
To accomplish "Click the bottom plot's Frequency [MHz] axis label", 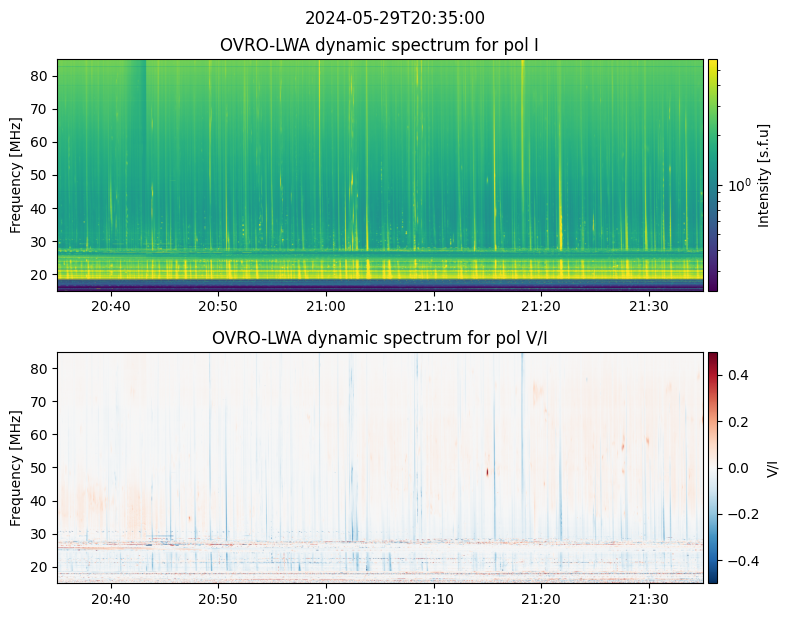I will (x=16, y=468).
